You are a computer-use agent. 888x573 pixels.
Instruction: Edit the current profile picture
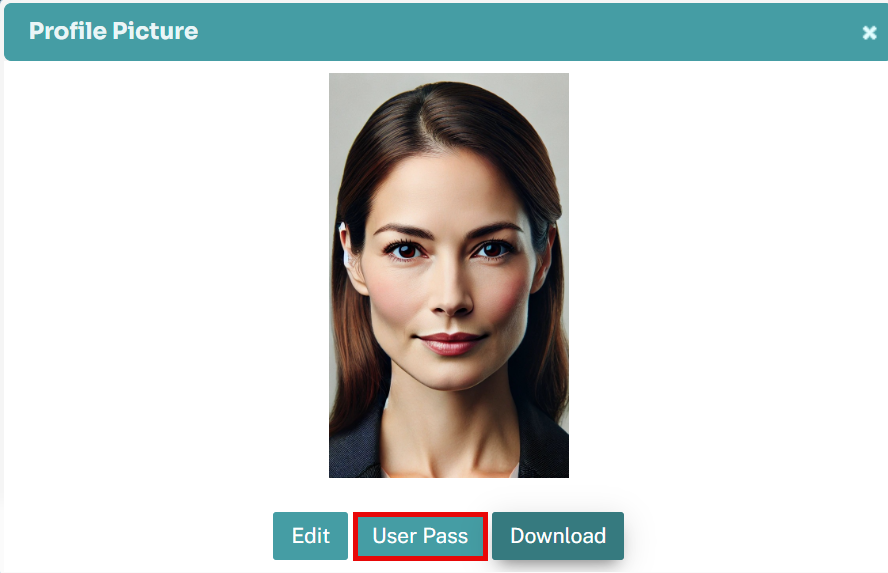[x=310, y=536]
